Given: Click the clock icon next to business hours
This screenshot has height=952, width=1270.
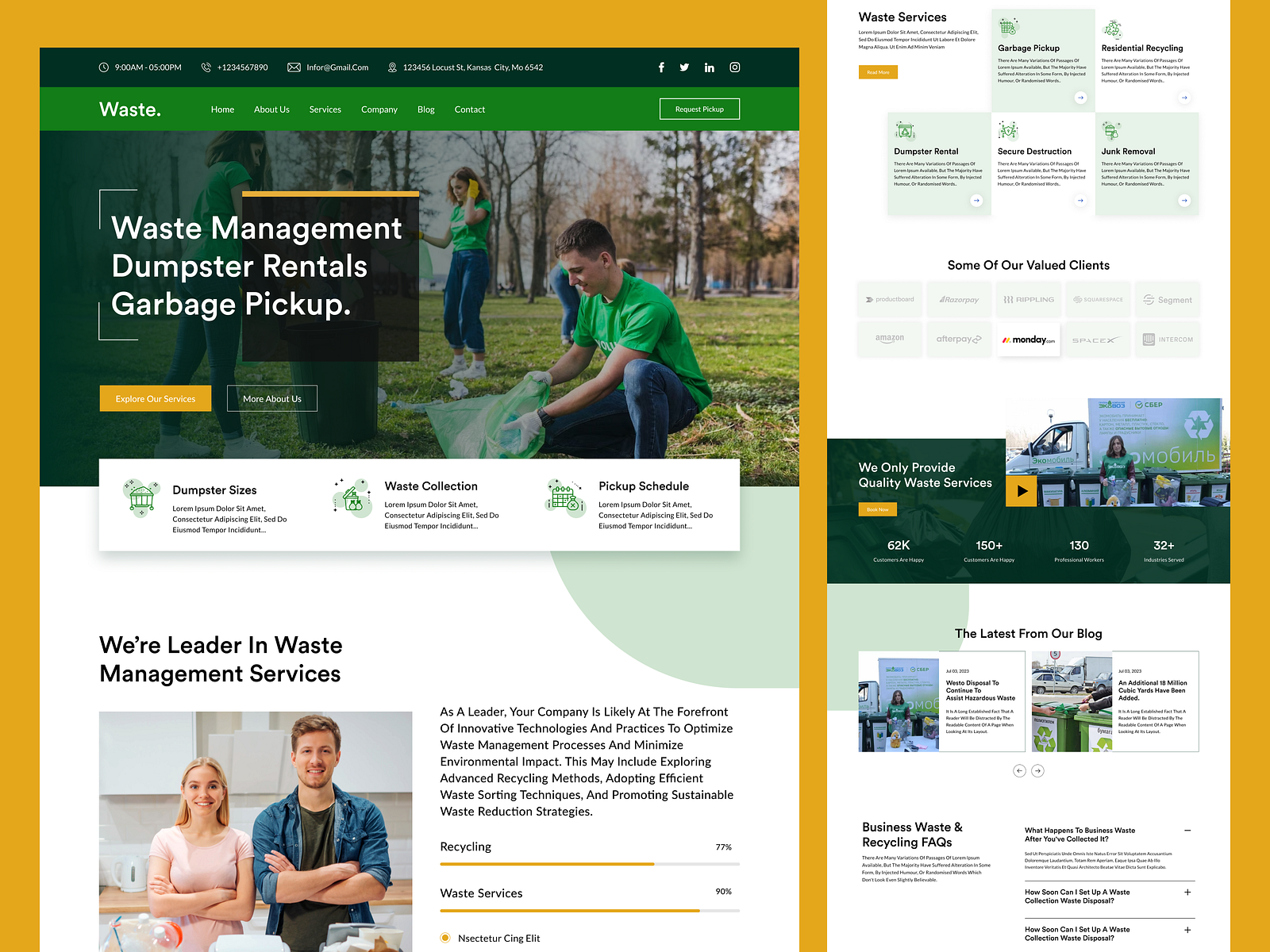Looking at the screenshot, I should (x=102, y=67).
